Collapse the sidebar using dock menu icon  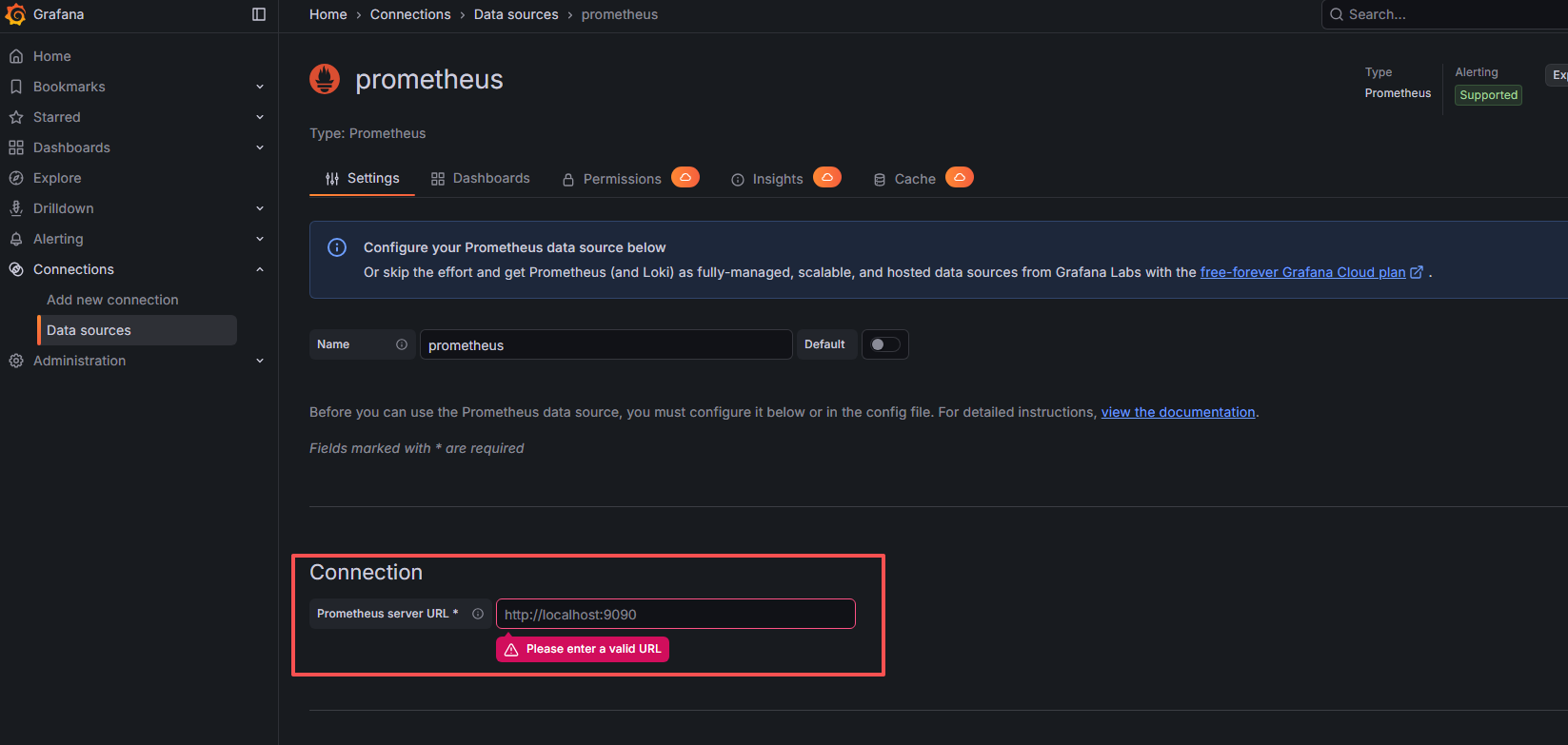[259, 14]
